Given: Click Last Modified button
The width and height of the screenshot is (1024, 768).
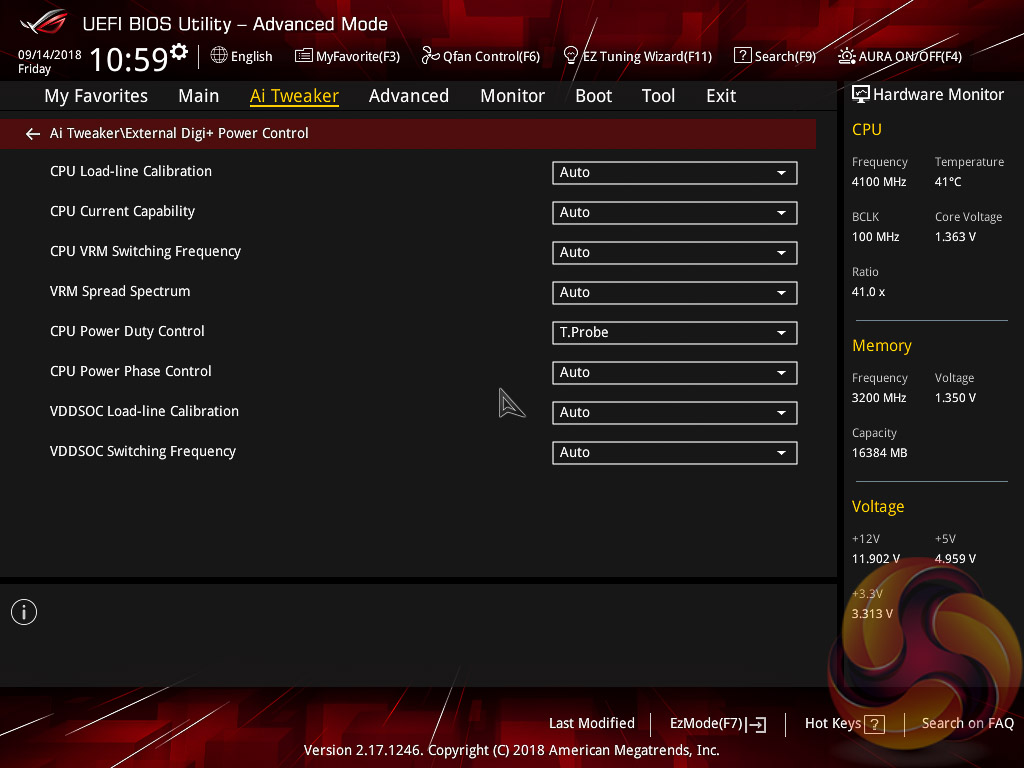Looking at the screenshot, I should (x=592, y=724).
